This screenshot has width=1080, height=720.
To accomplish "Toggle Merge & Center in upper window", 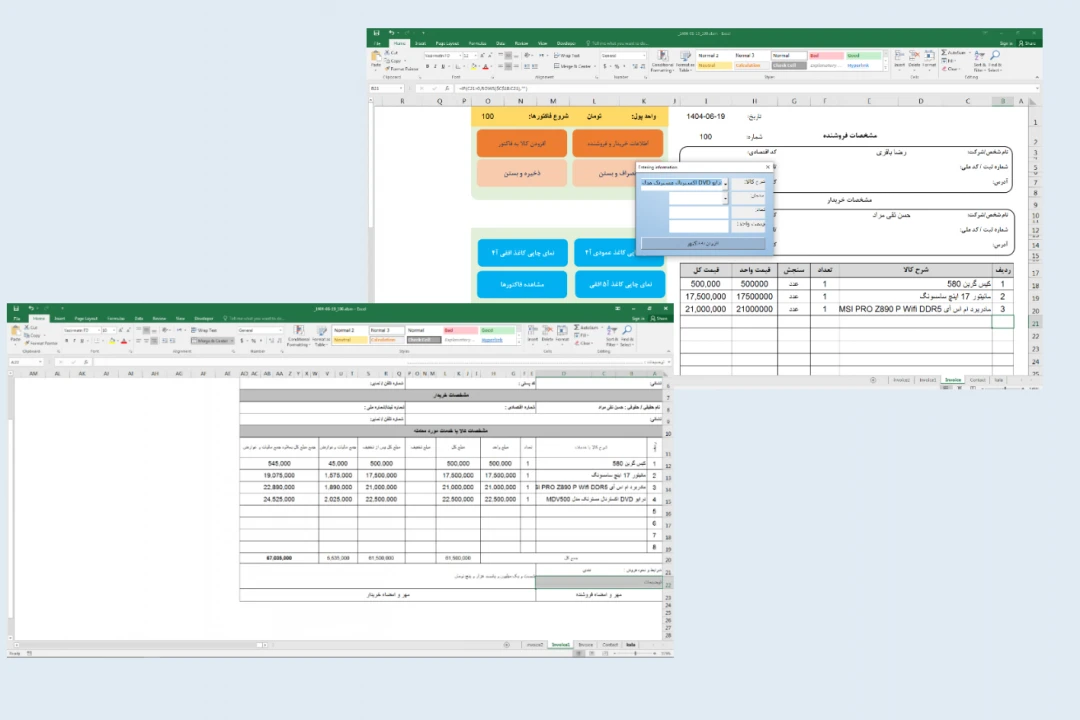I will pyautogui.click(x=573, y=66).
